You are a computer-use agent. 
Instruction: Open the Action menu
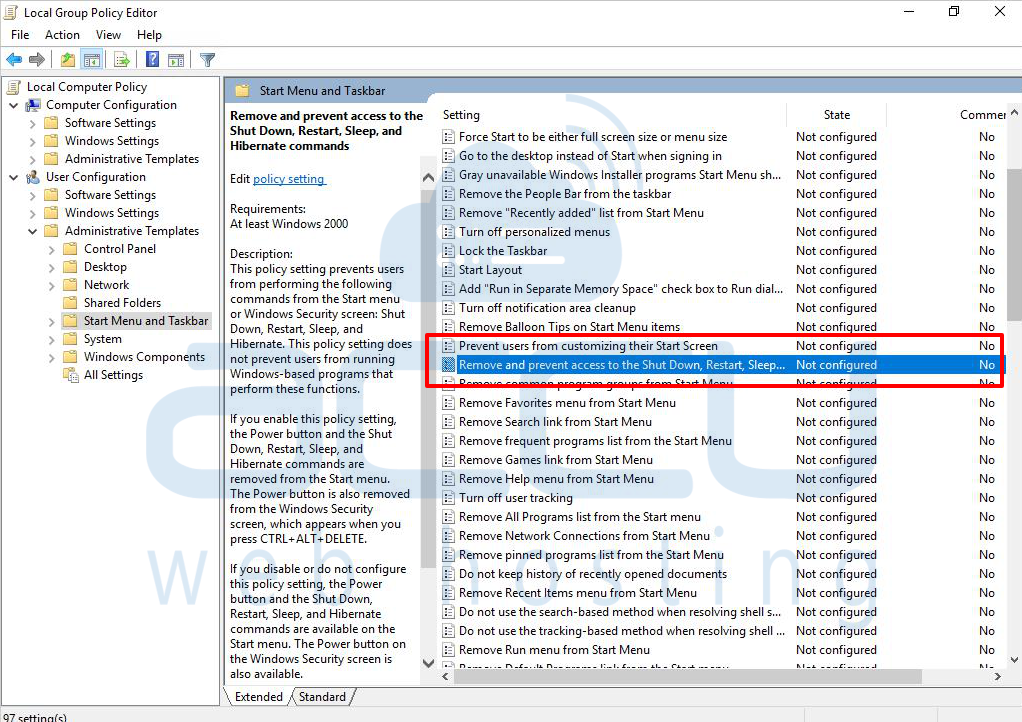(62, 34)
